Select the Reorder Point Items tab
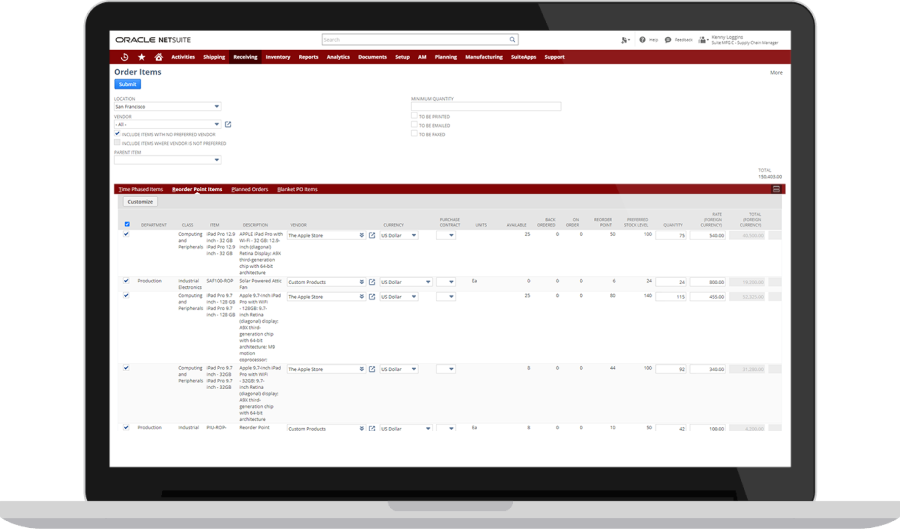Viewport: 900px width, 529px height. [x=197, y=189]
